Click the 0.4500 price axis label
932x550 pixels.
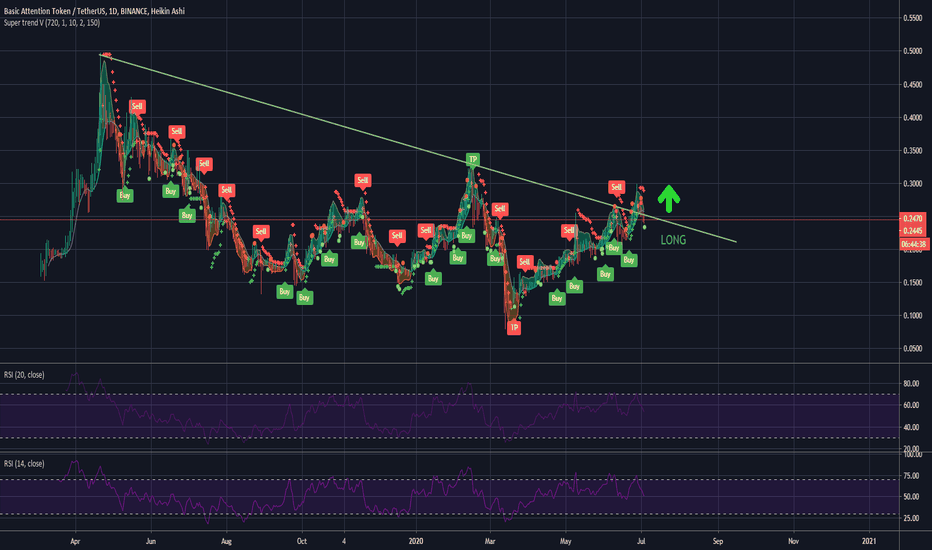tap(912, 84)
